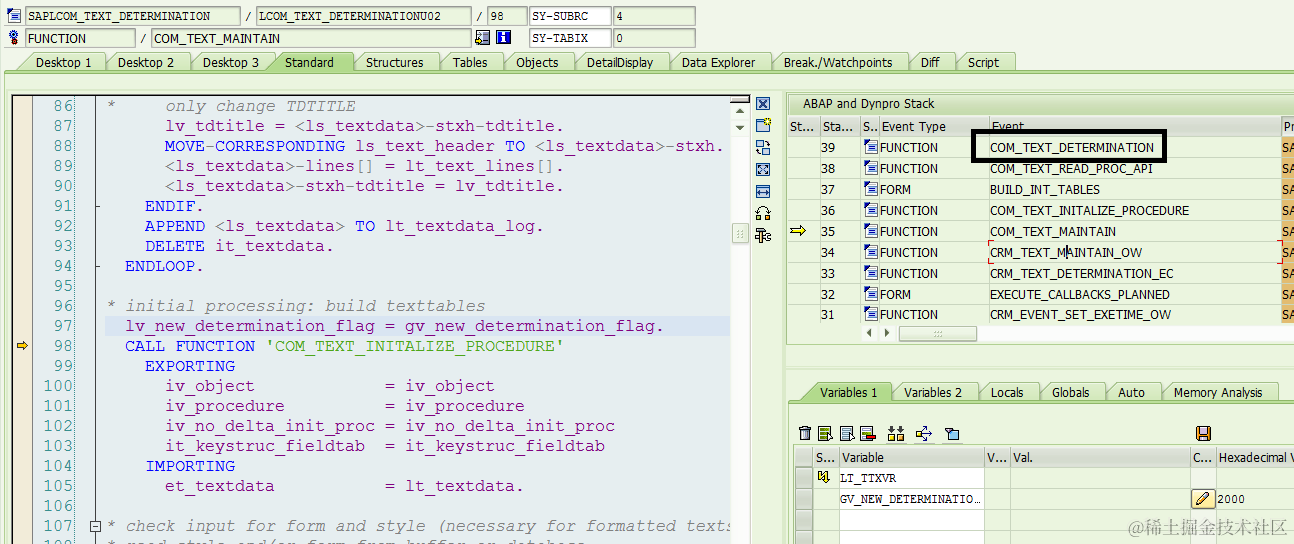This screenshot has height=544, width=1294.
Task: Click the pencil change-value button for GV_NEW_DETERMINATIO
Action: point(1203,498)
